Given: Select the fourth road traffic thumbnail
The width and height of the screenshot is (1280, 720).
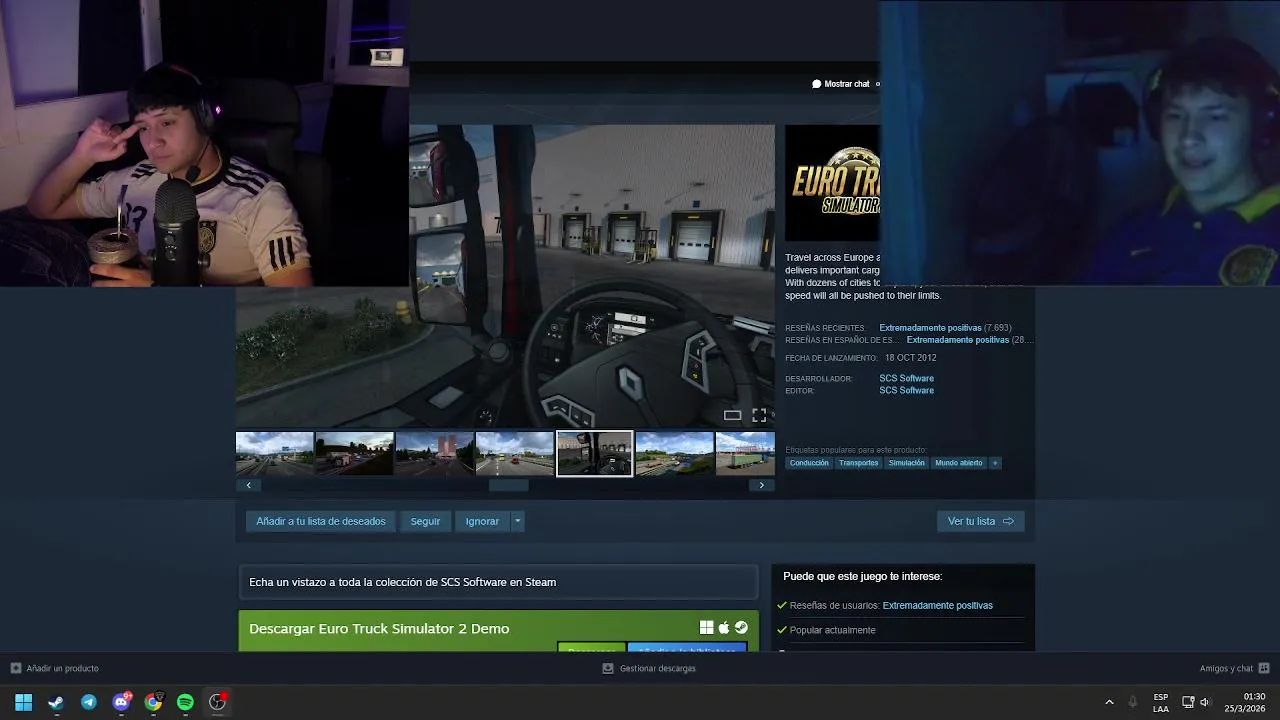Looking at the screenshot, I should [514, 453].
